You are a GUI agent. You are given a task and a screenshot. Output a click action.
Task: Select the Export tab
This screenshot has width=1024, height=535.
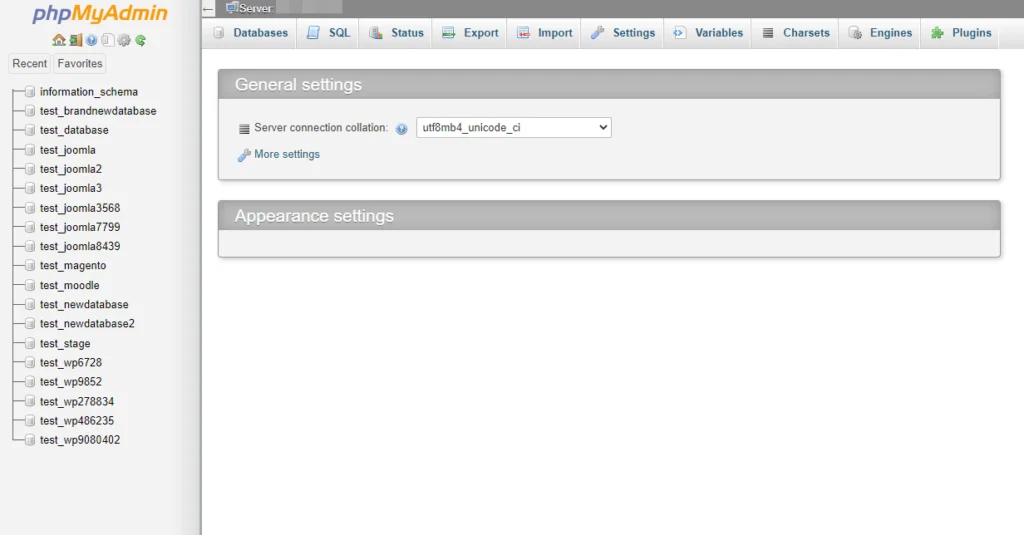(x=470, y=33)
